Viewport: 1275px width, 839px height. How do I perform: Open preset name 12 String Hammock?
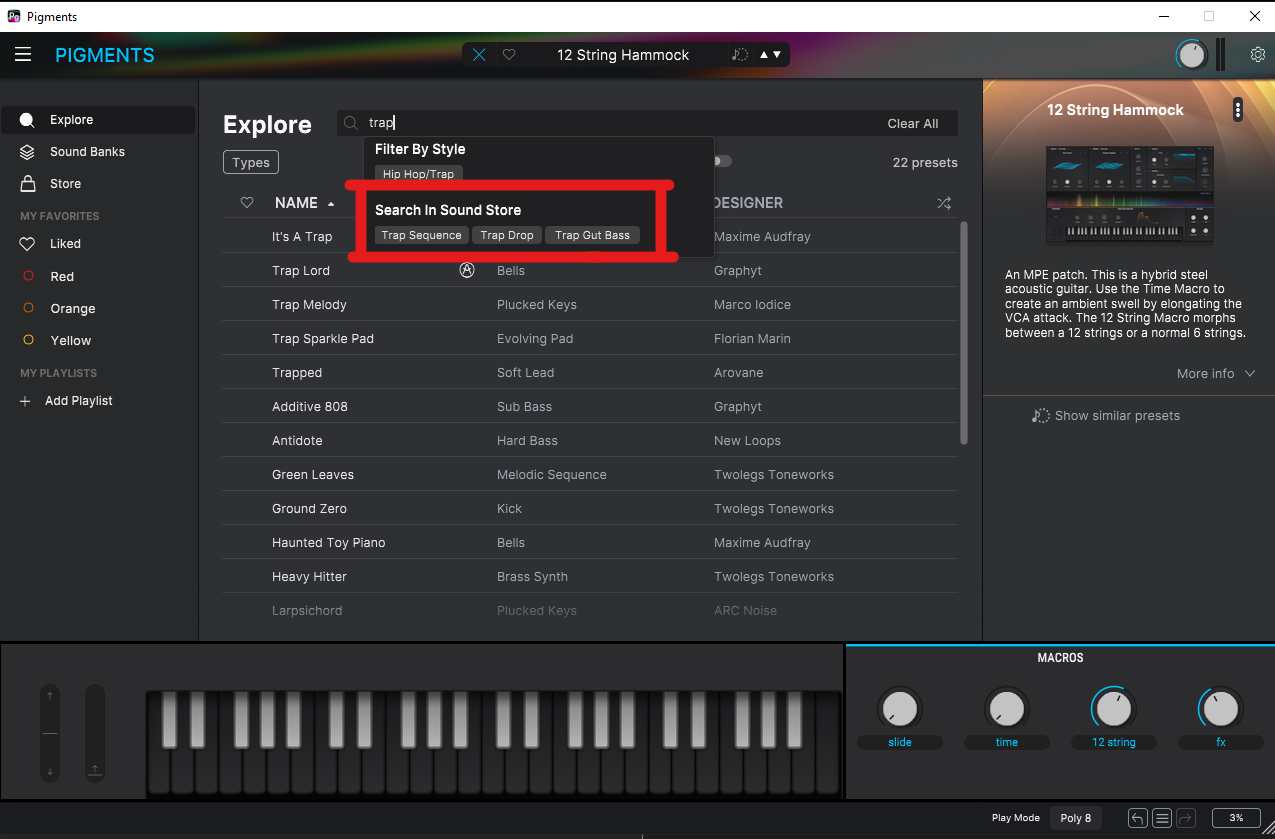point(623,55)
